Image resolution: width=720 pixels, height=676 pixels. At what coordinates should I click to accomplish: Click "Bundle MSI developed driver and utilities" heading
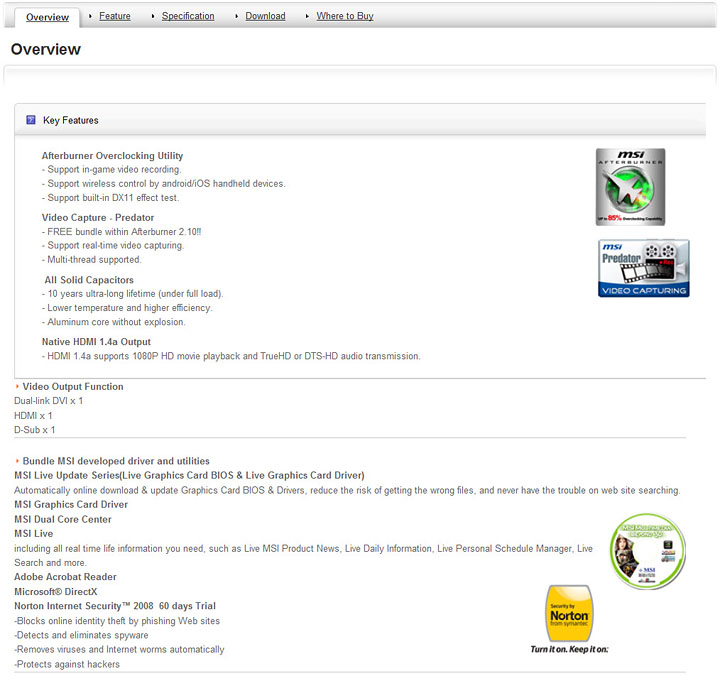click(x=116, y=461)
